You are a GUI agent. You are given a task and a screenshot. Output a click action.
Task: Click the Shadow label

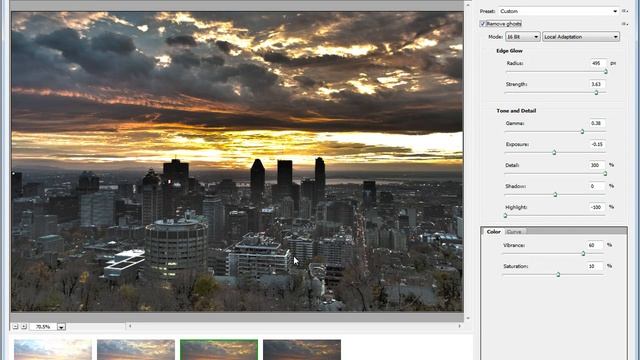[x=516, y=186]
